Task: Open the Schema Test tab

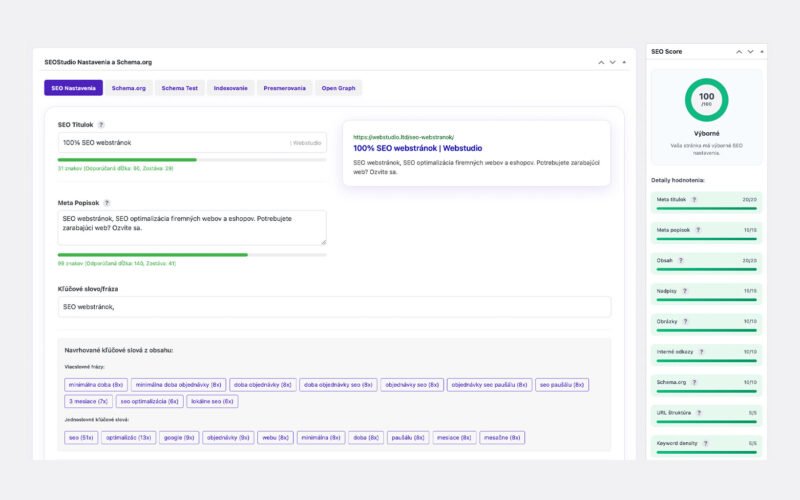Action: click(x=180, y=88)
